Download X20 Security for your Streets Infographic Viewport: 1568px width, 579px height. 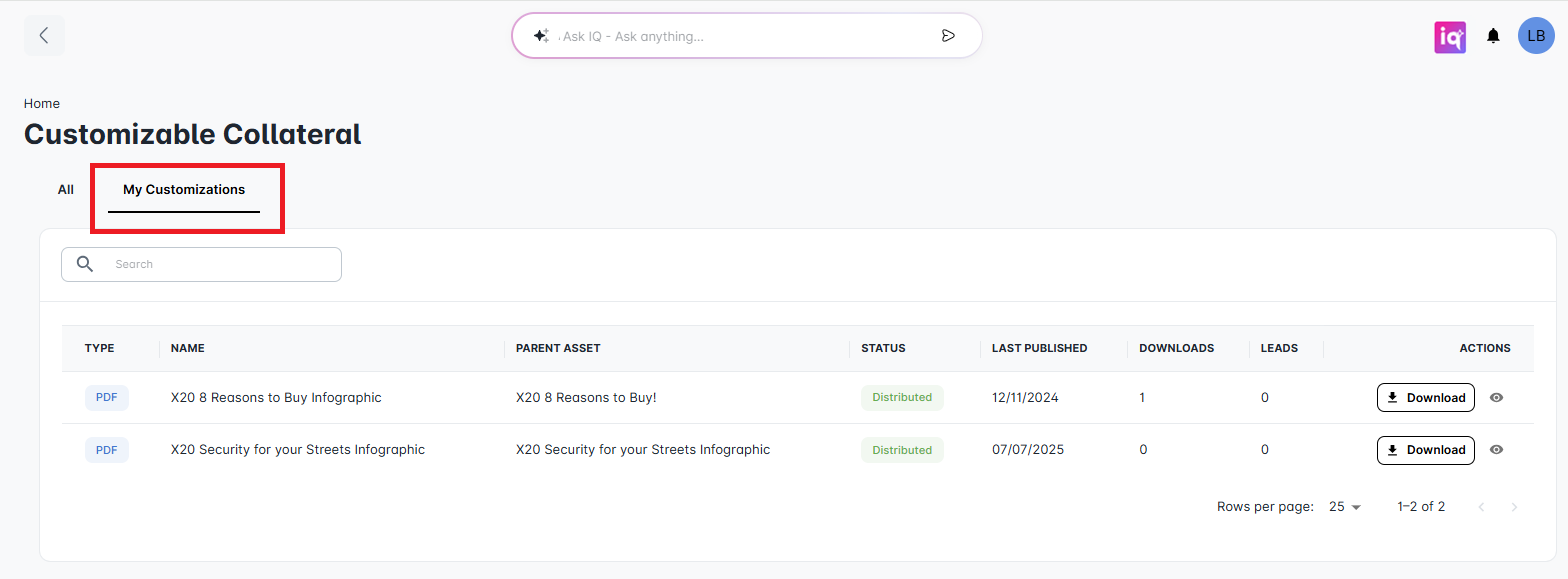[1425, 450]
